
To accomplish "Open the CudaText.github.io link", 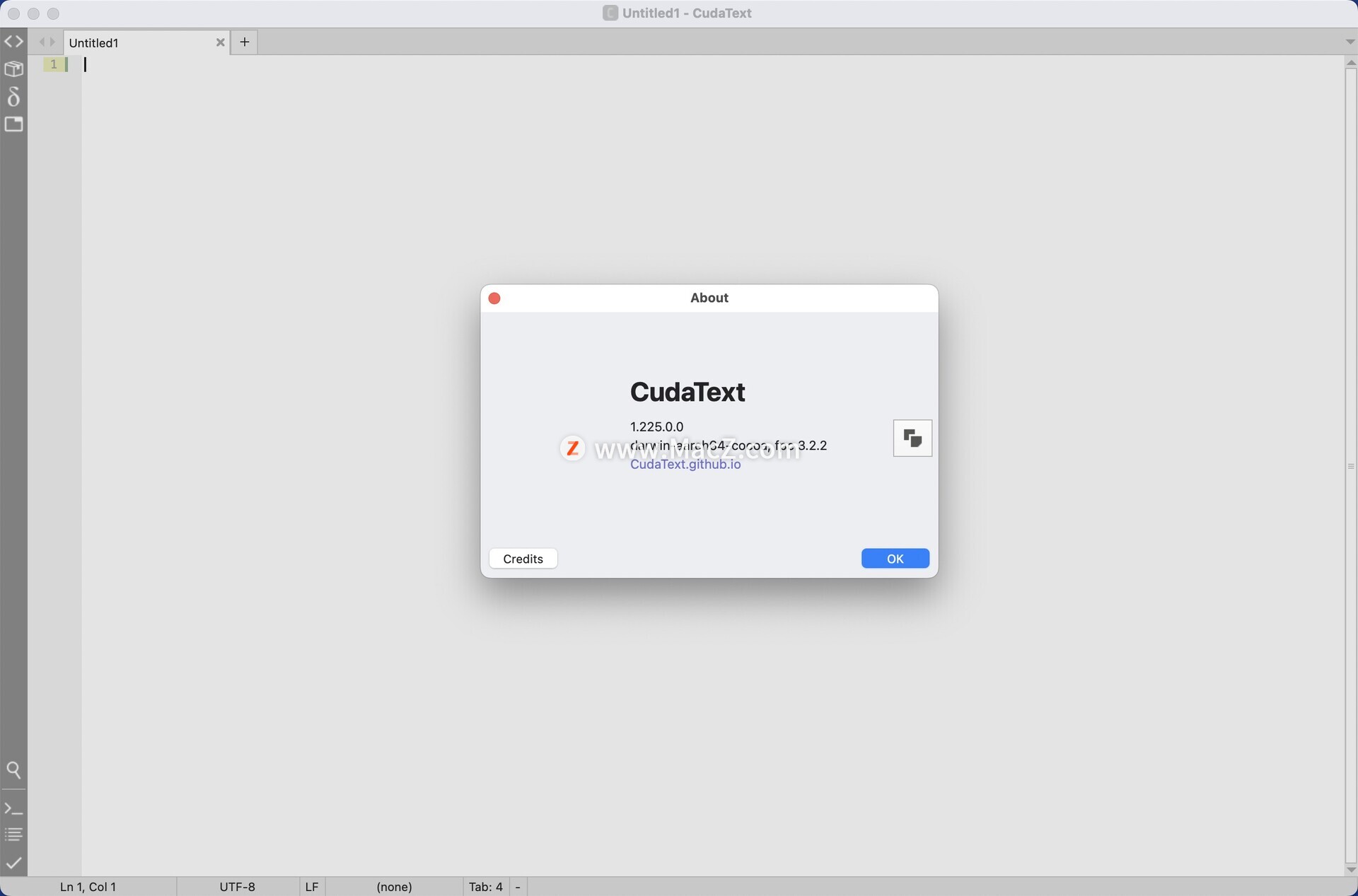I will (x=685, y=465).
